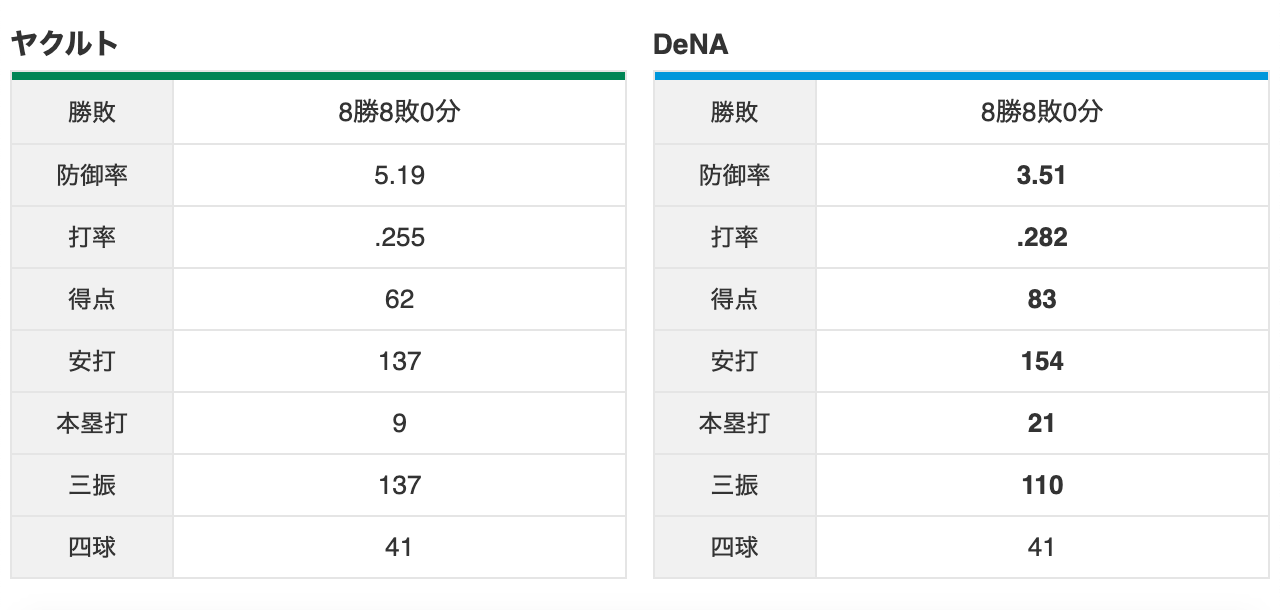This screenshot has width=1280, height=610.
Task: Select ヤクルト runs value 62
Action: 399,299
